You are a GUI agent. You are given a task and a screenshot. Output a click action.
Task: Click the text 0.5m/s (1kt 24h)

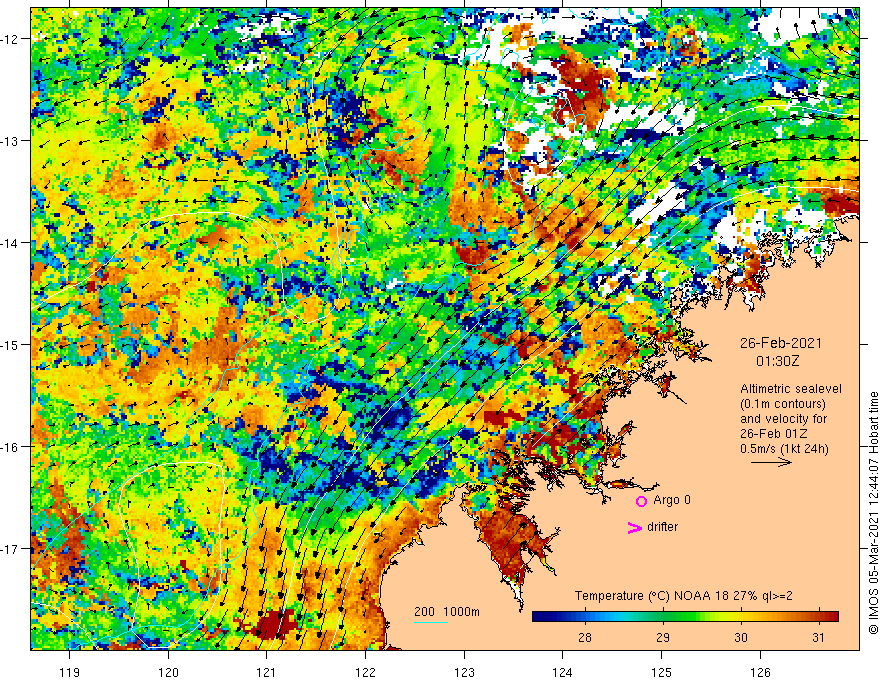click(784, 449)
